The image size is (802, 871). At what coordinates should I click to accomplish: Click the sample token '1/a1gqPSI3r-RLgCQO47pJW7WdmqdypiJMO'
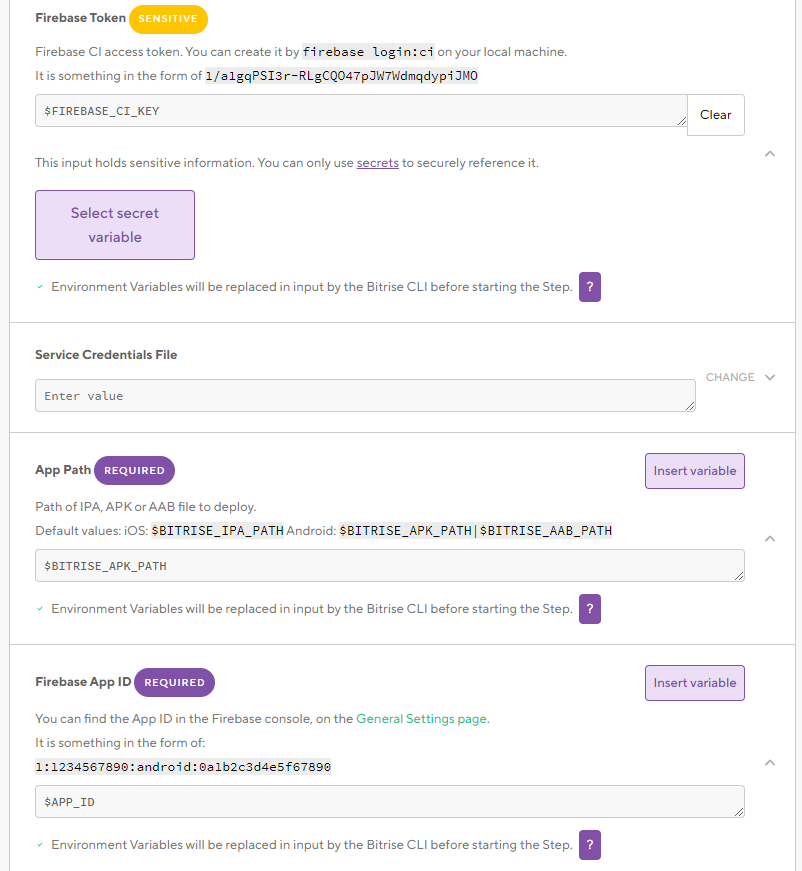coord(342,76)
